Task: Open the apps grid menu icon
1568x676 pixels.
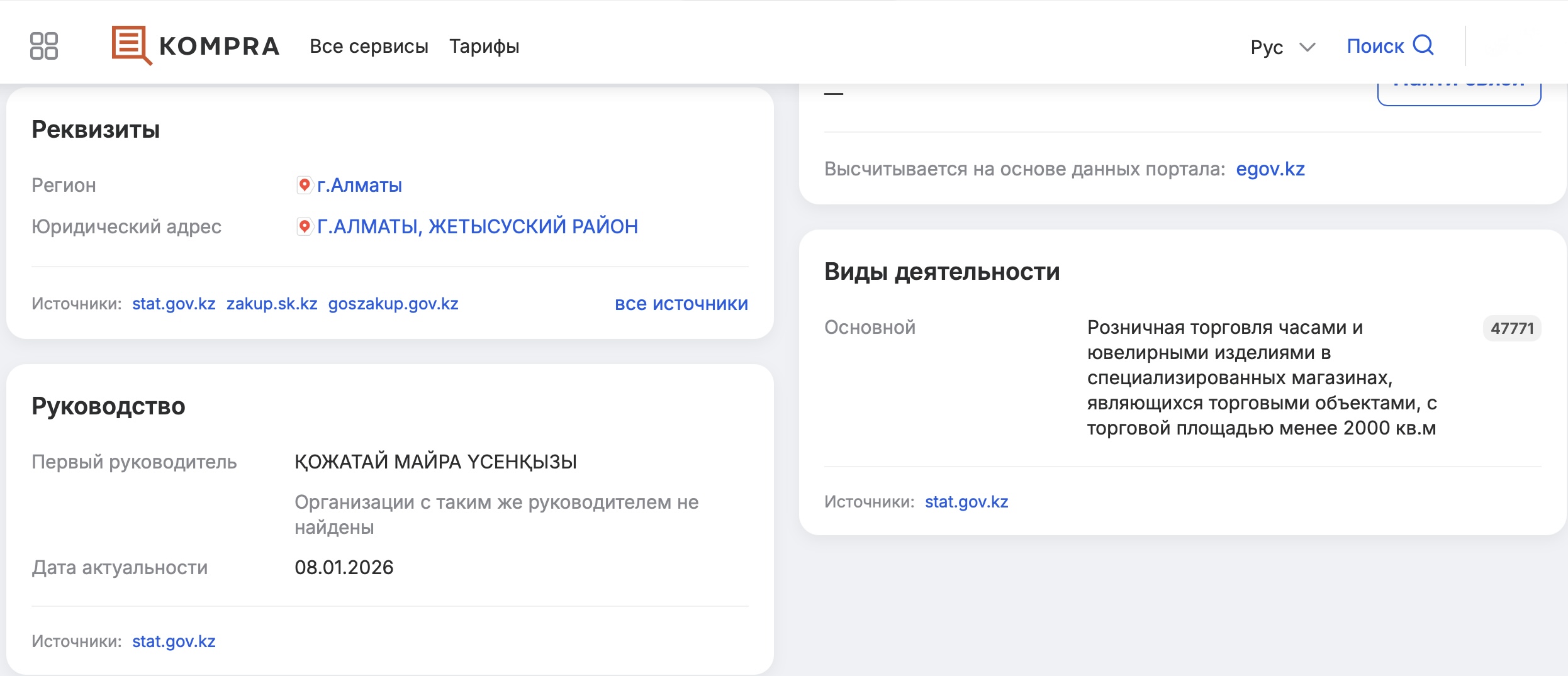Action: (x=44, y=46)
